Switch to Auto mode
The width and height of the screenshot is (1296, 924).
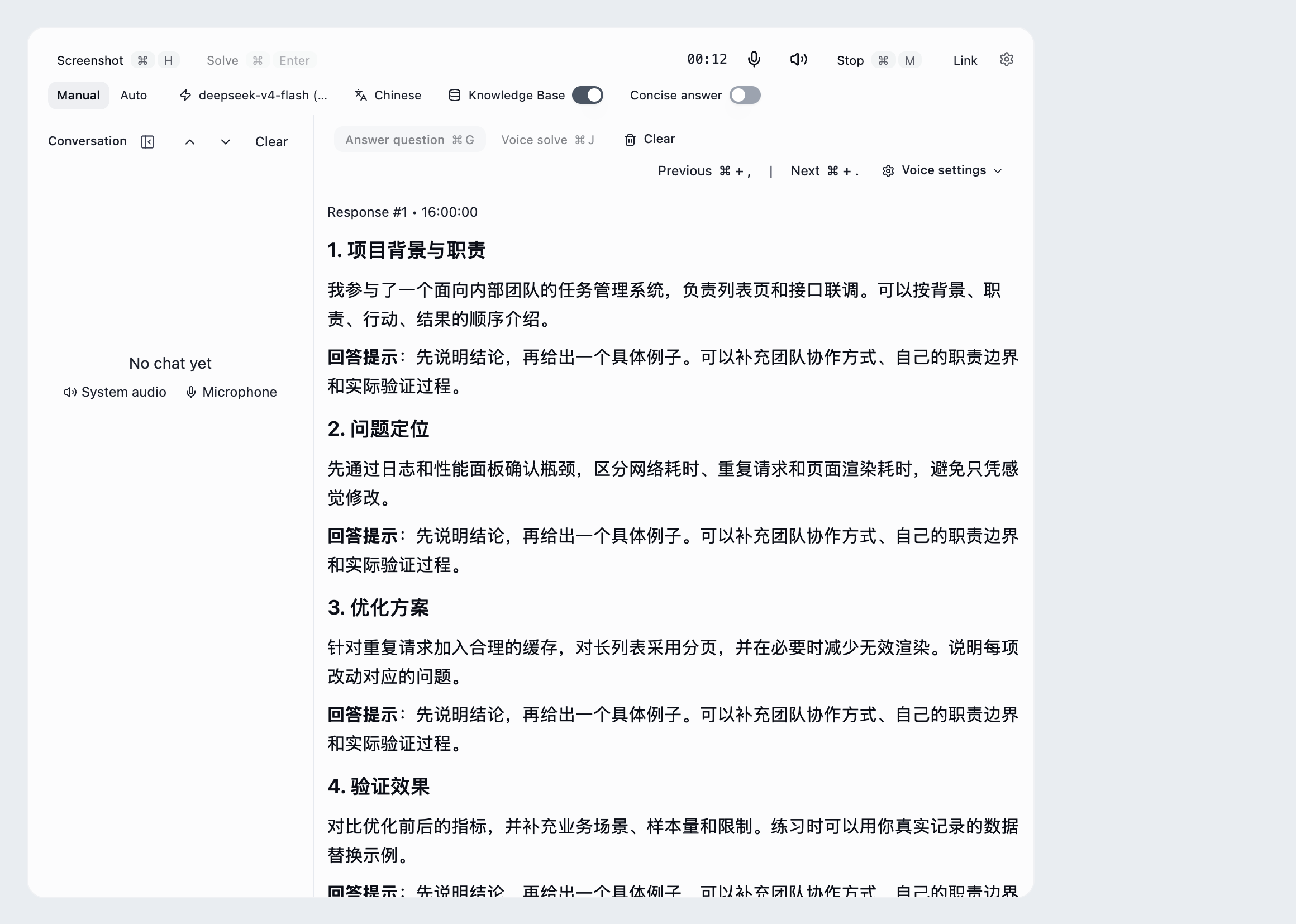click(x=134, y=95)
